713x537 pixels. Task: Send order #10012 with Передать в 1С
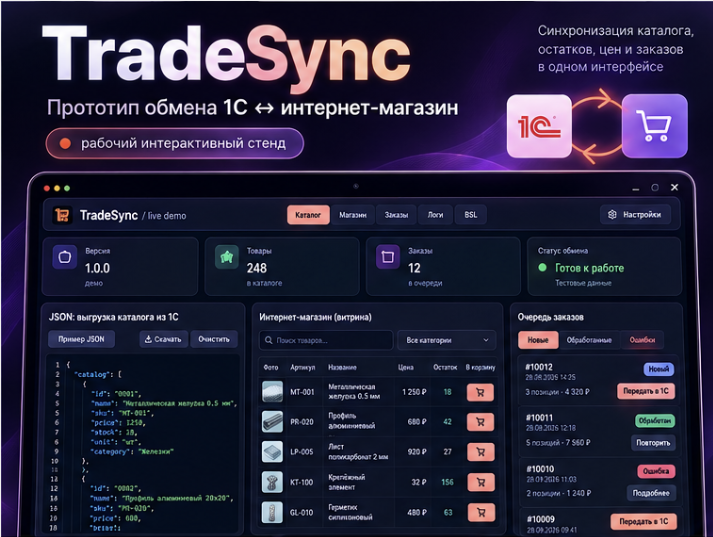pyautogui.click(x=646, y=391)
